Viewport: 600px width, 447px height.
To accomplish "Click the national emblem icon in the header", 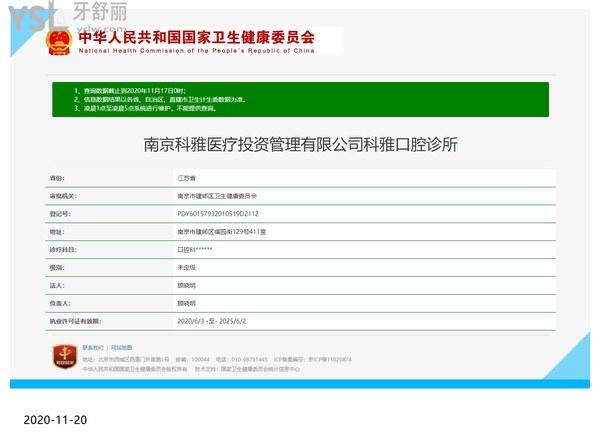I will tap(59, 43).
